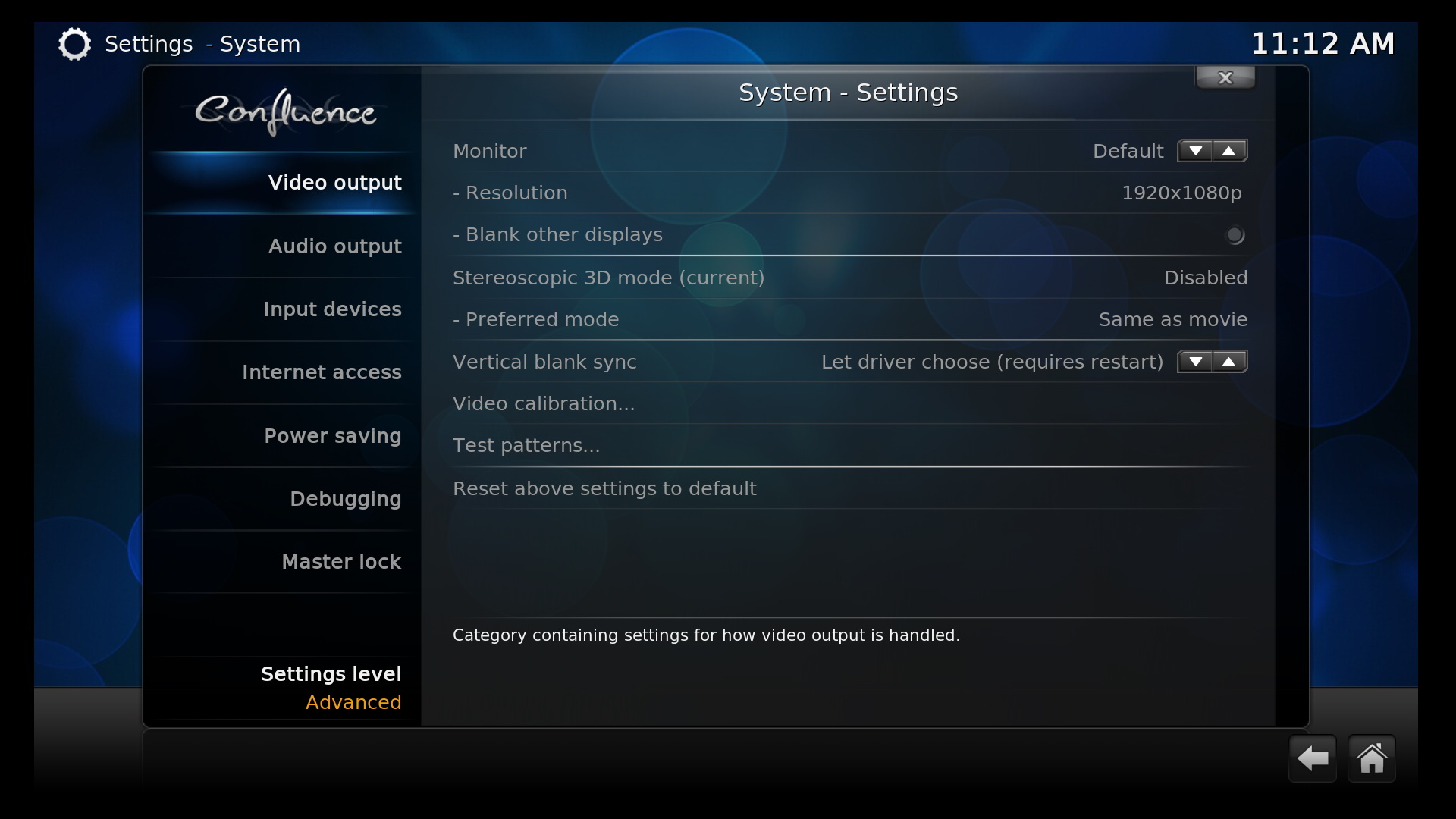Image resolution: width=1456 pixels, height=819 pixels.
Task: Go to home screen via house icon
Action: click(1371, 758)
